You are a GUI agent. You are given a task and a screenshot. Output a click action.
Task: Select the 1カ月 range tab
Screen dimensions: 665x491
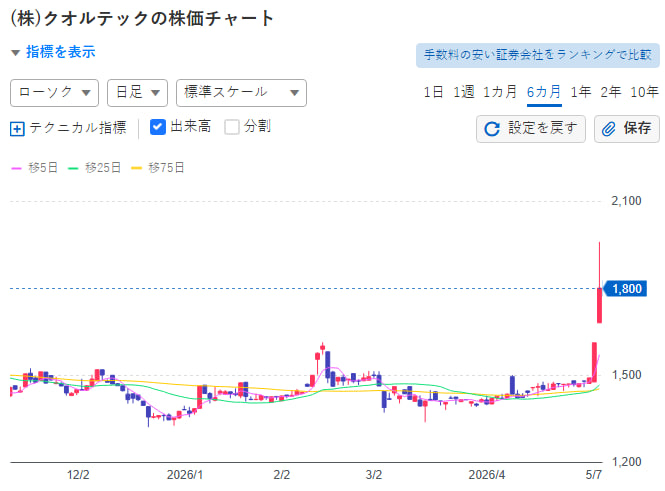click(500, 92)
